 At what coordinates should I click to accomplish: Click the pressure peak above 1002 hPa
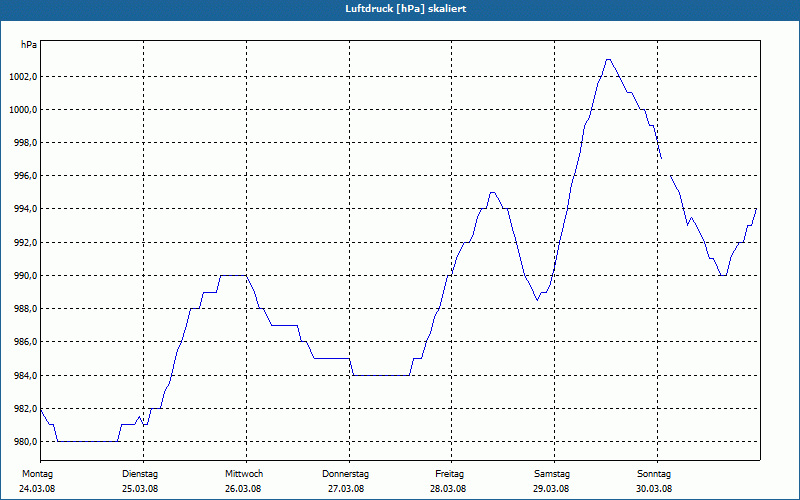pos(608,60)
